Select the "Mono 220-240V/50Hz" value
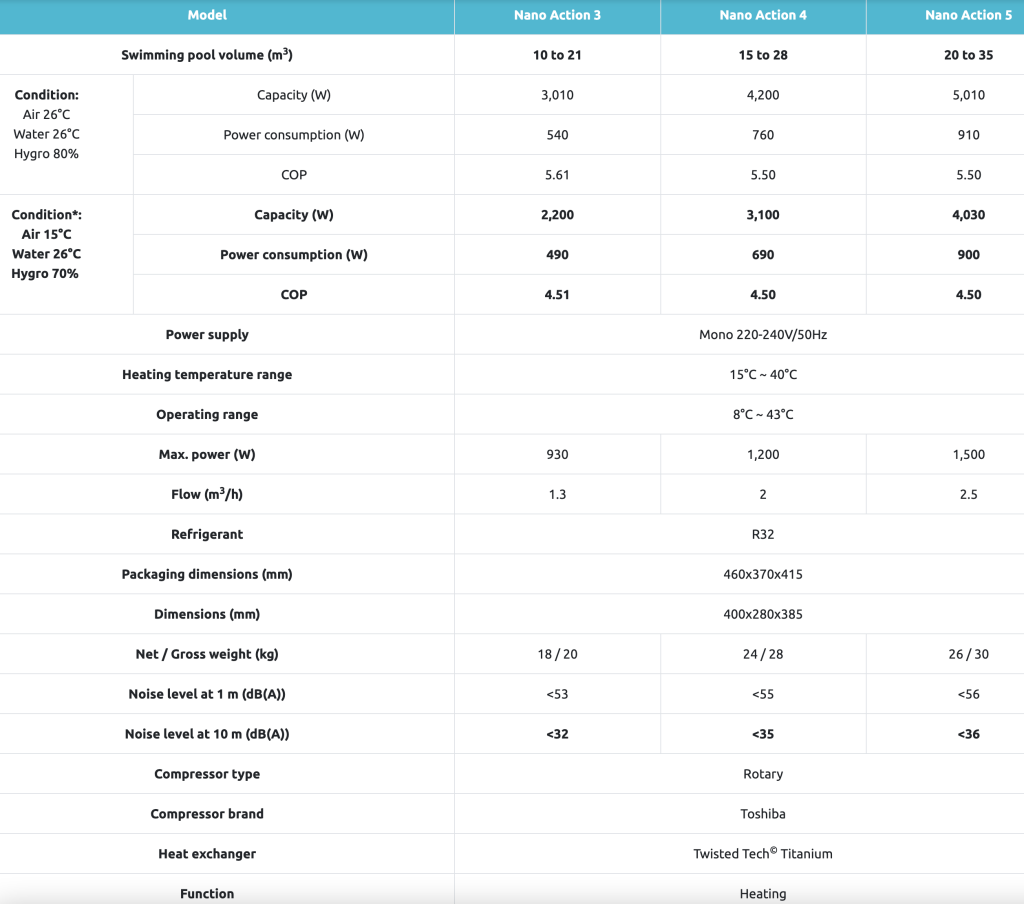The height and width of the screenshot is (904, 1024). 763,334
